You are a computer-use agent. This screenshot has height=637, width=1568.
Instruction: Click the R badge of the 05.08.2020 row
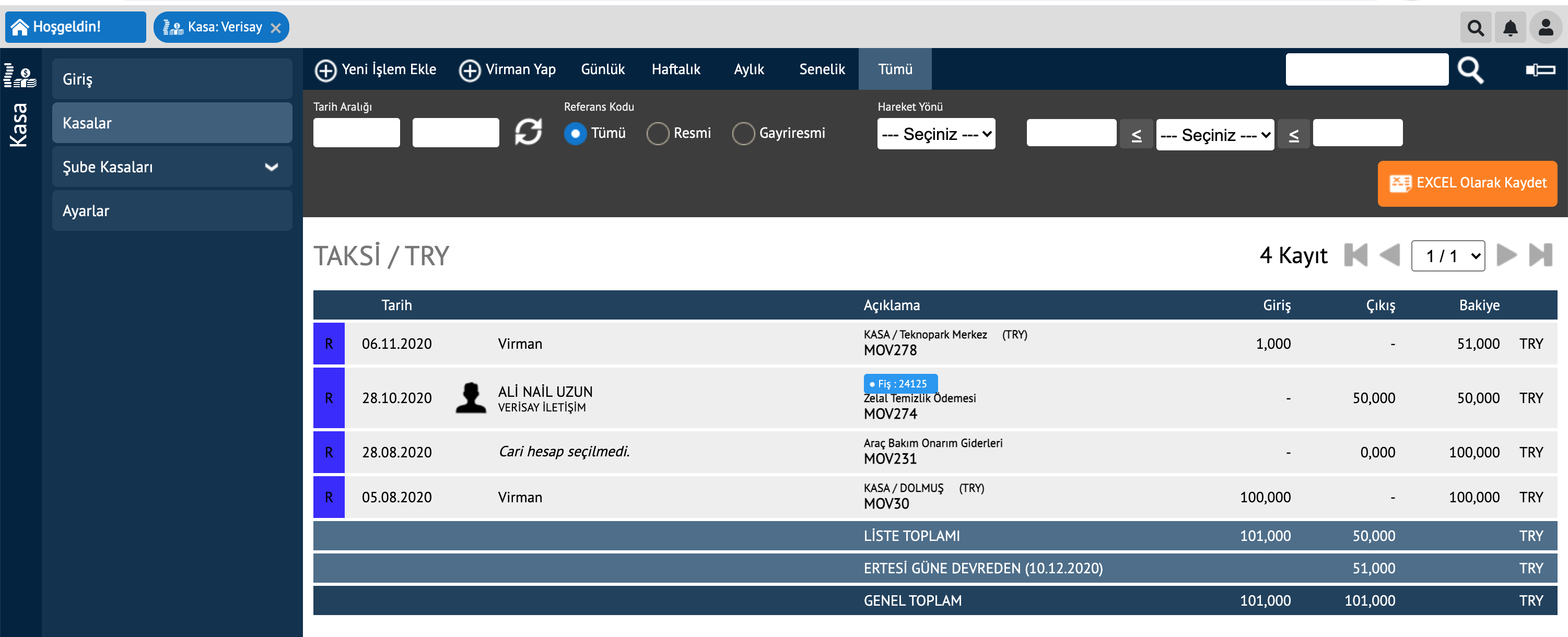[329, 497]
